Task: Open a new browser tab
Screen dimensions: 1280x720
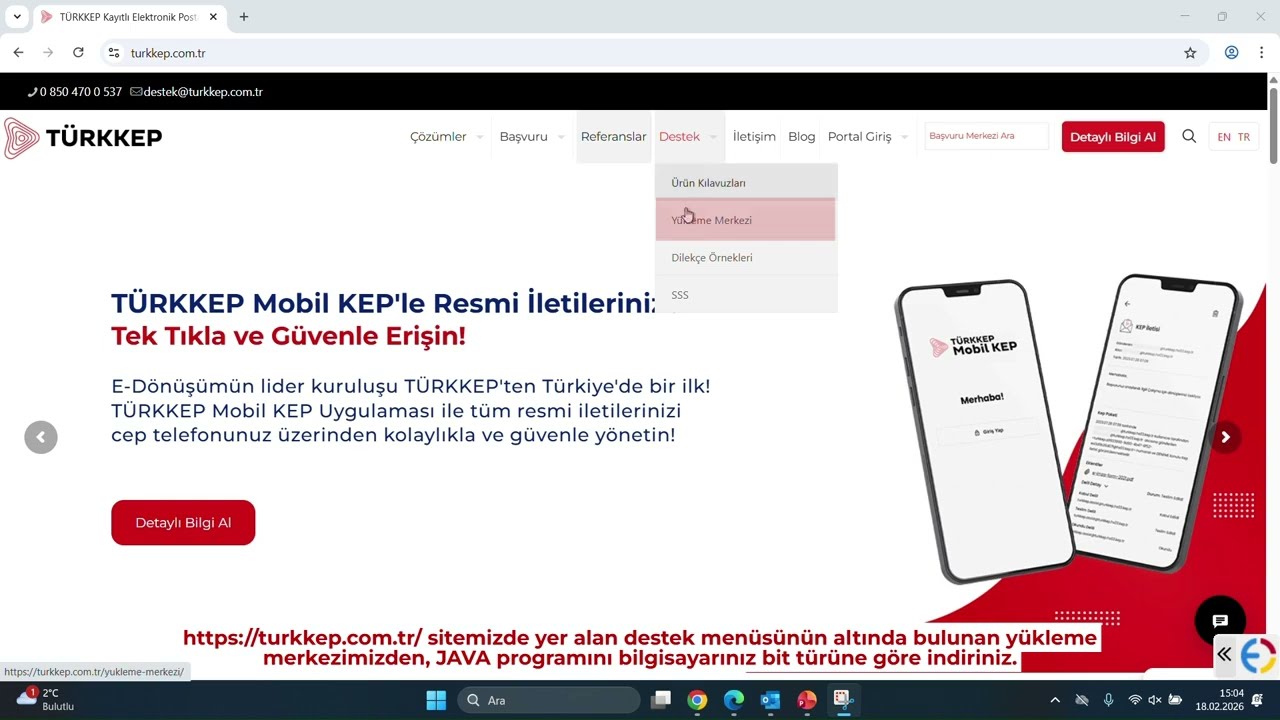Action: click(x=244, y=17)
